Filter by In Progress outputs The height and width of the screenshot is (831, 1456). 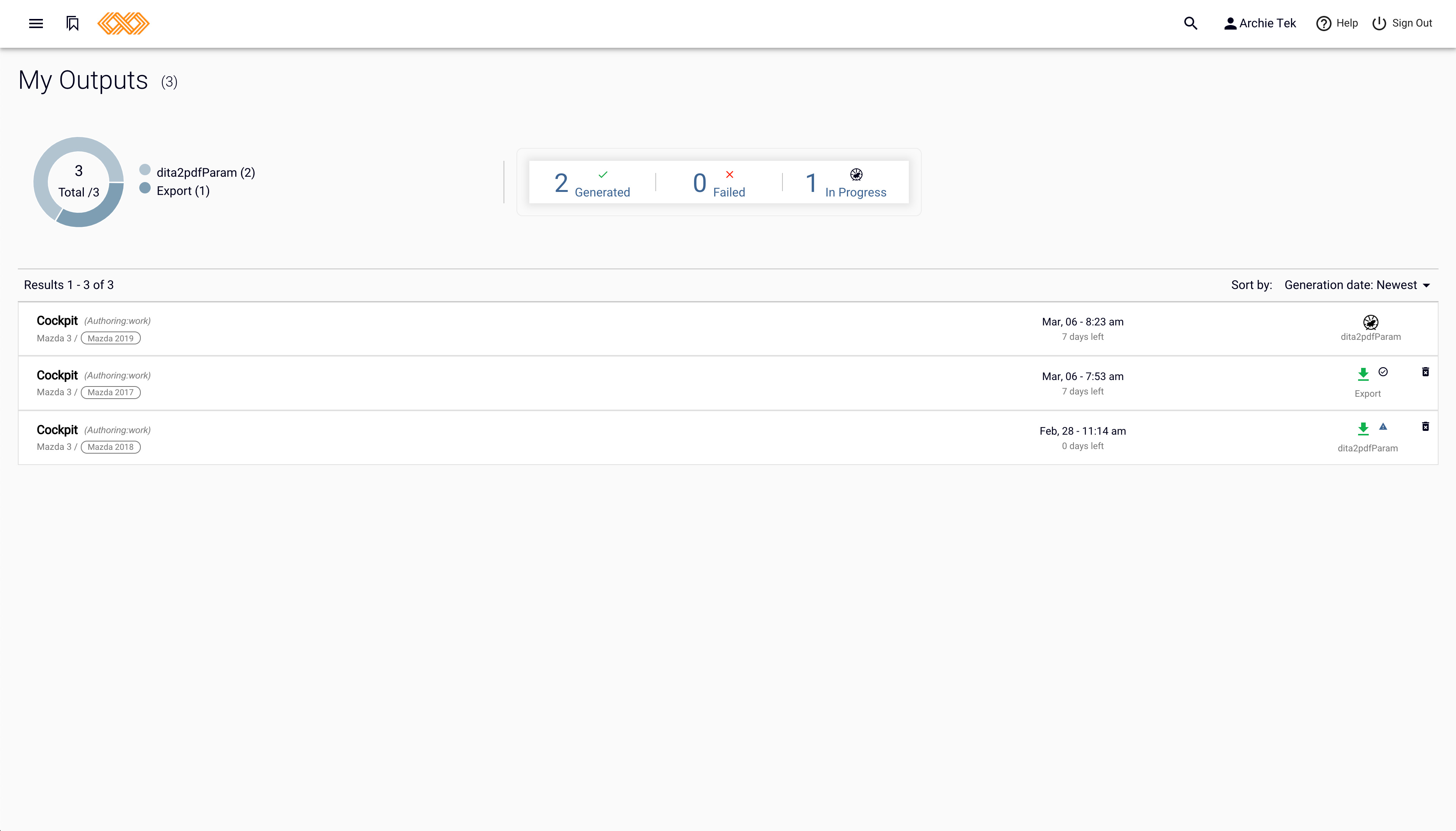(x=845, y=183)
